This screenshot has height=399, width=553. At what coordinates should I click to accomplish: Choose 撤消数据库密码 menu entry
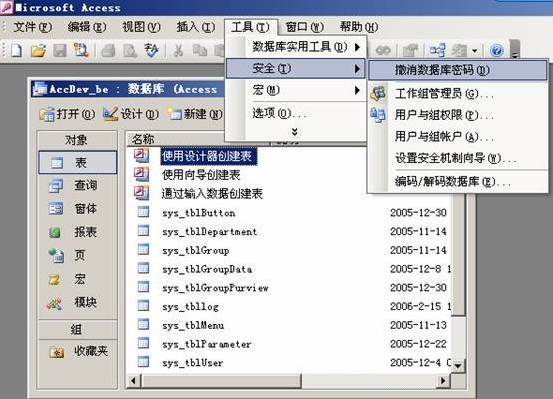(x=458, y=70)
